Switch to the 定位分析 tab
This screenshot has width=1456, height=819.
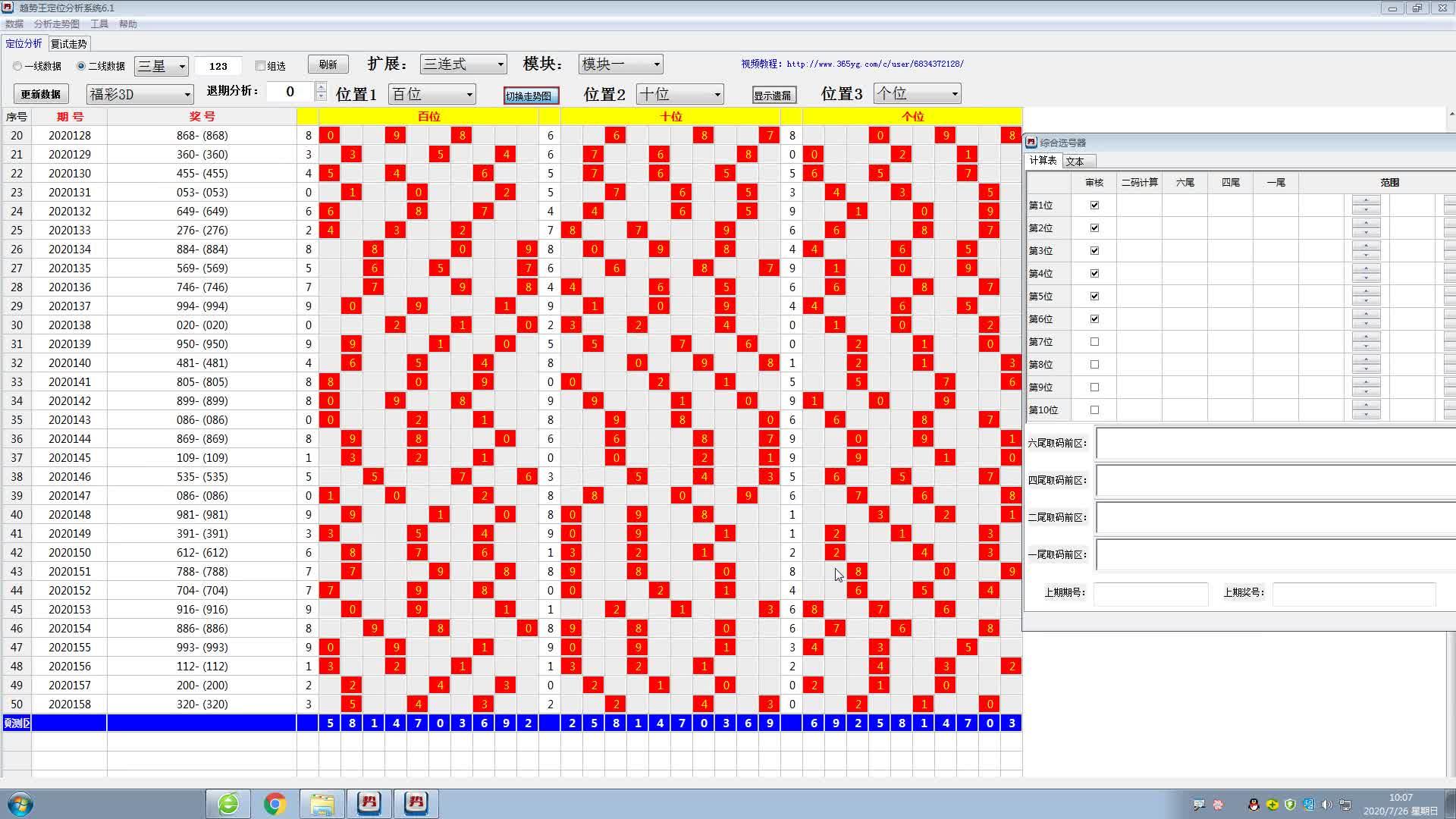pos(24,43)
